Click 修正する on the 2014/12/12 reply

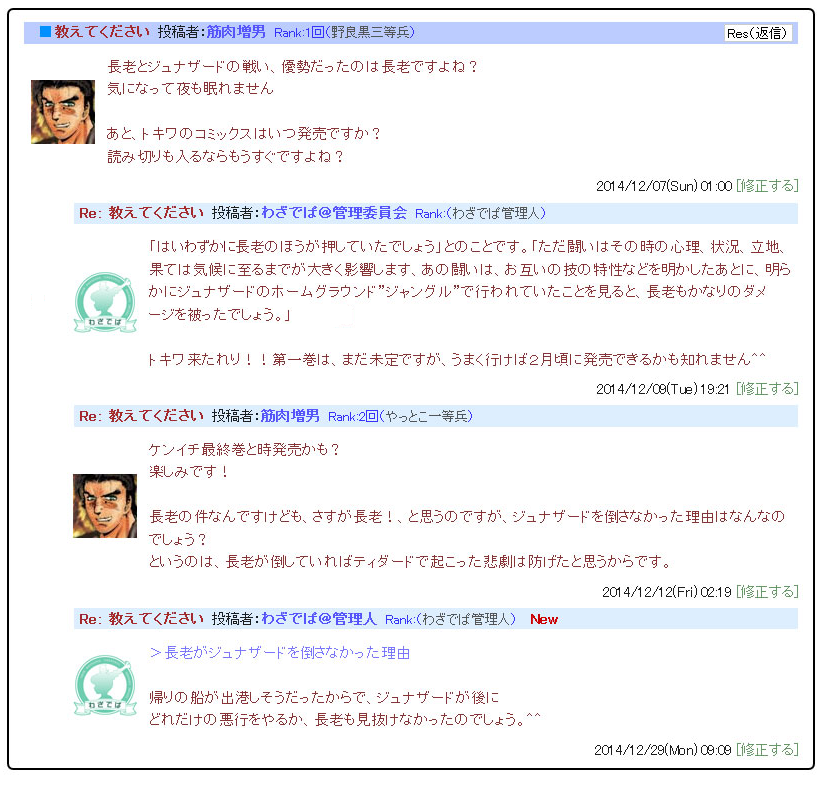tap(767, 592)
